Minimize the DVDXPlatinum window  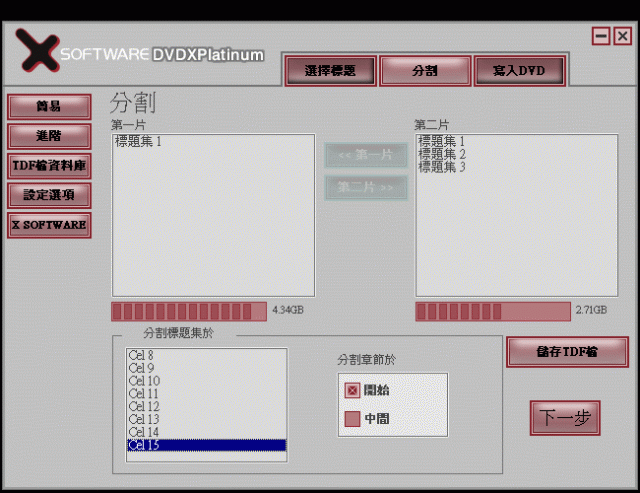click(x=601, y=36)
